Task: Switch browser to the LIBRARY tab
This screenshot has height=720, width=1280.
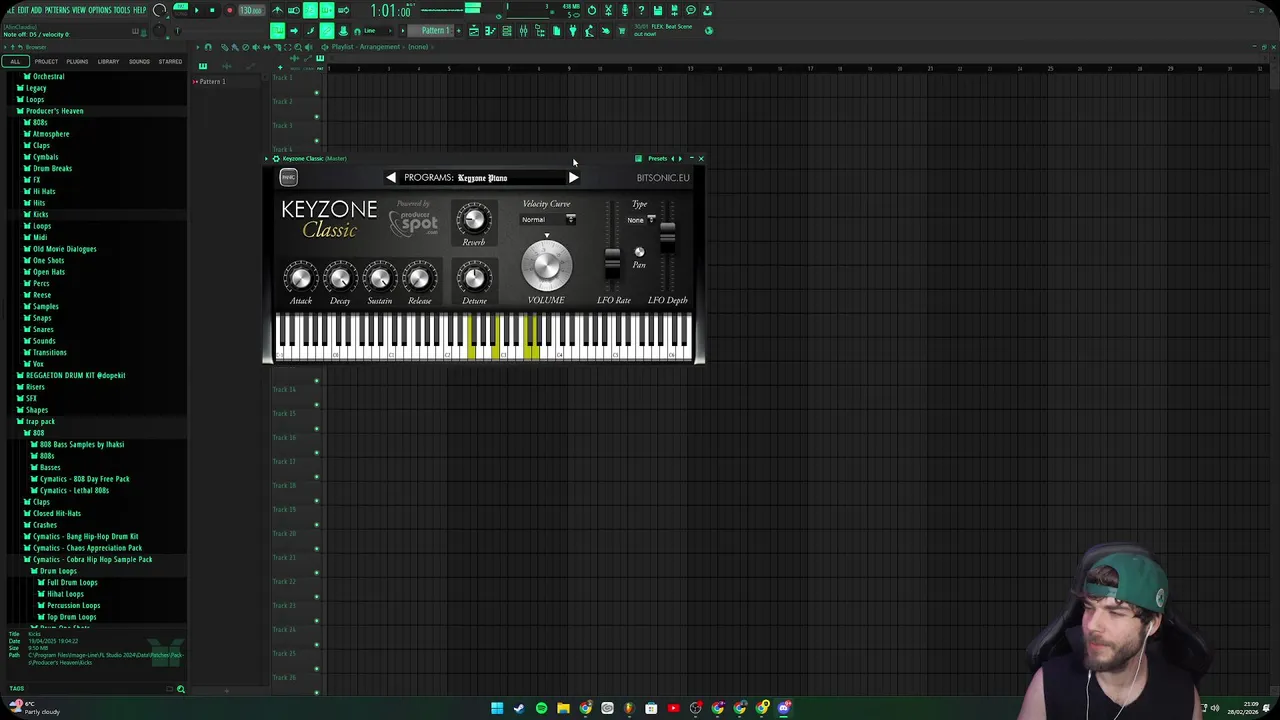Action: tap(108, 61)
